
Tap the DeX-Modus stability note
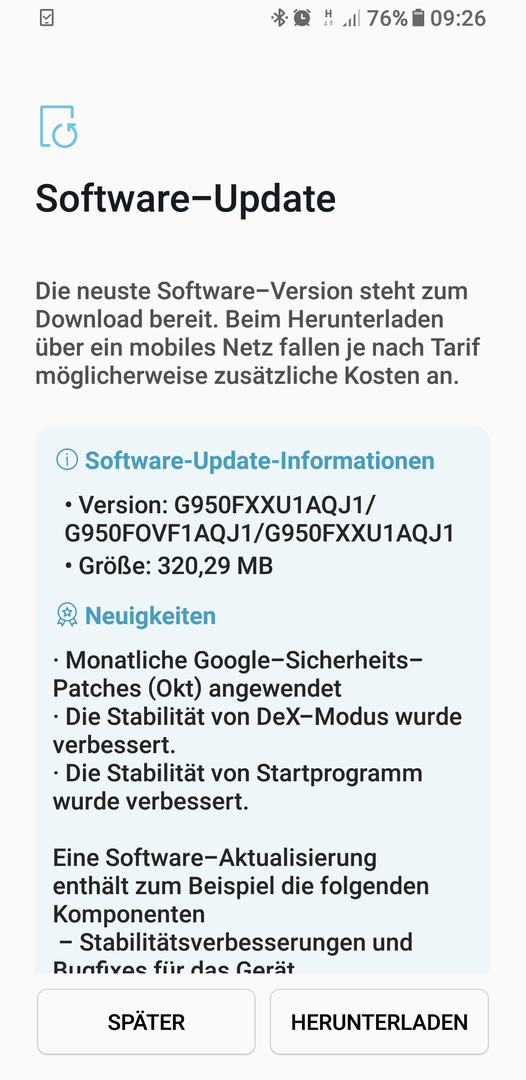257,729
